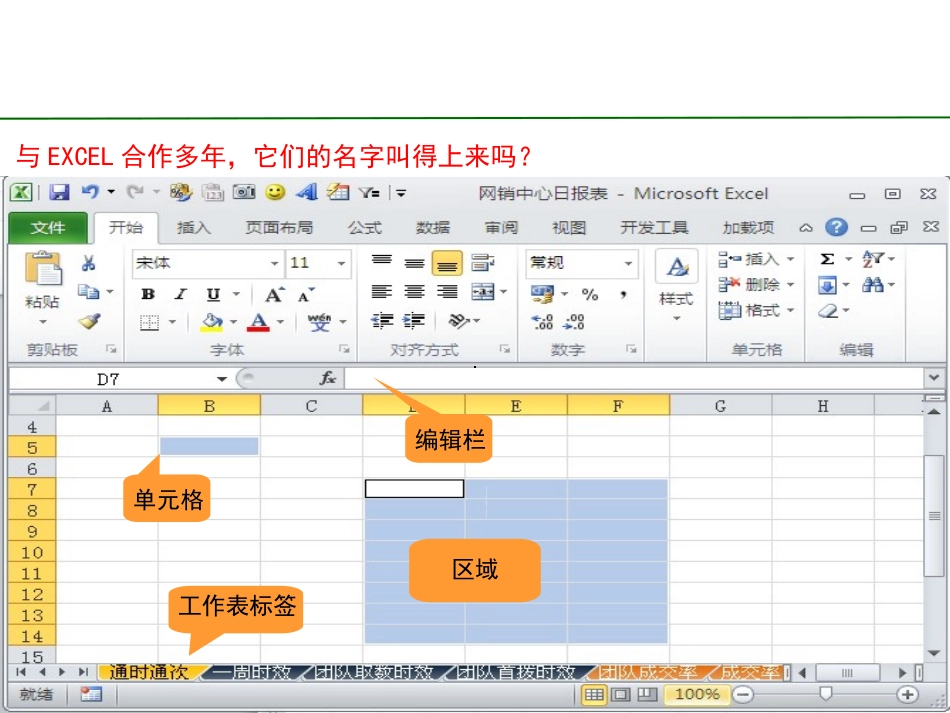
Task: Apply percent style format
Action: click(x=590, y=294)
